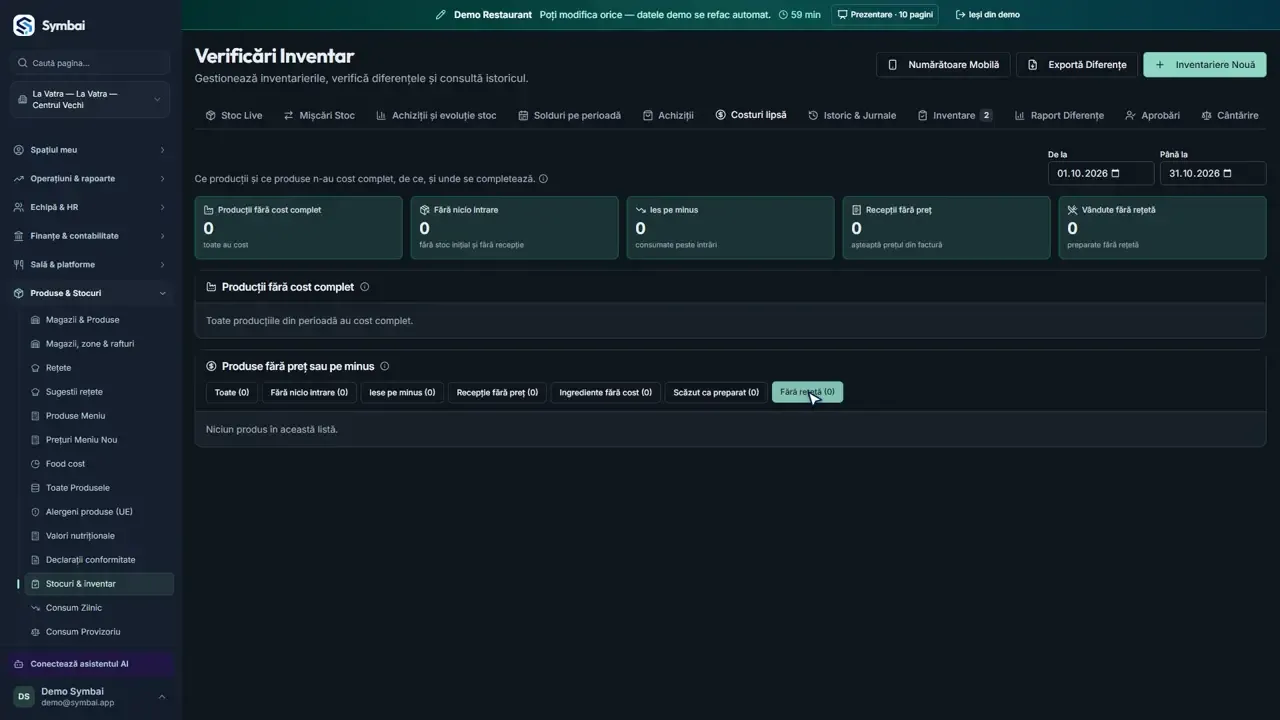The width and height of the screenshot is (1280, 720).
Task: Filter by Toate (0) chip
Action: pyautogui.click(x=232, y=392)
